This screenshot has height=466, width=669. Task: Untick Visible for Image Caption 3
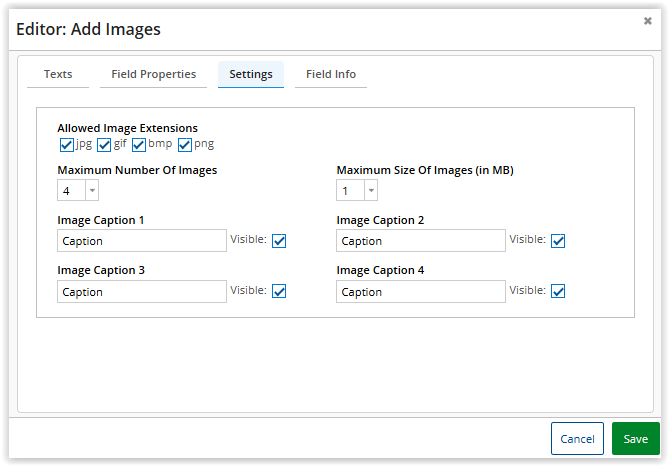pyautogui.click(x=279, y=291)
